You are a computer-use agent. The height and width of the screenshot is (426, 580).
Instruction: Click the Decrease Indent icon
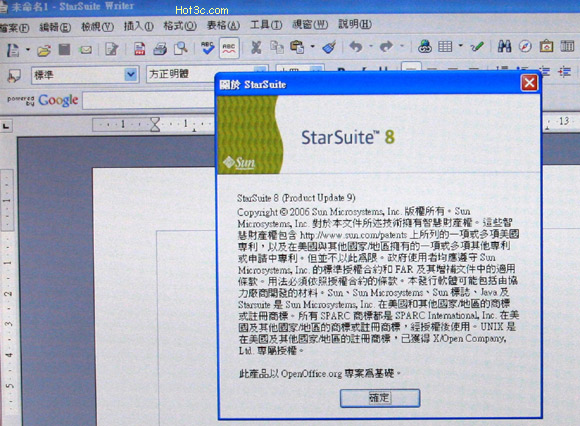tap(543, 71)
